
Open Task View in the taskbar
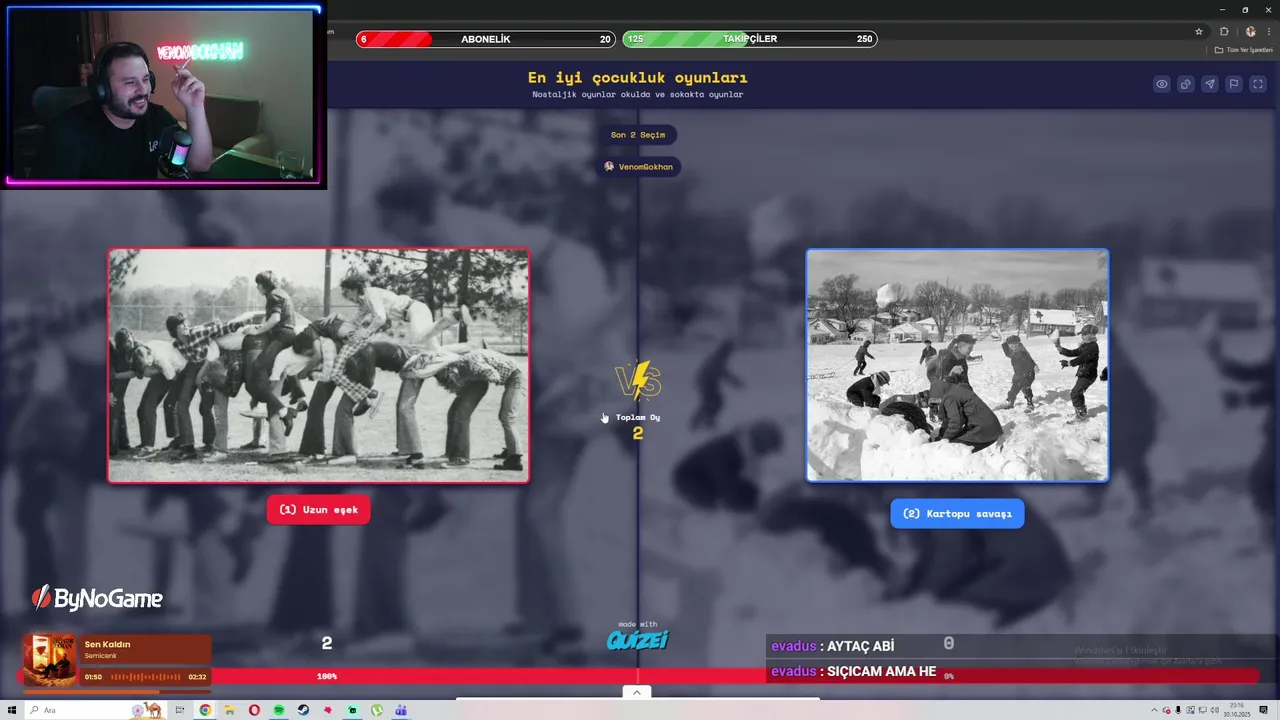click(x=180, y=710)
